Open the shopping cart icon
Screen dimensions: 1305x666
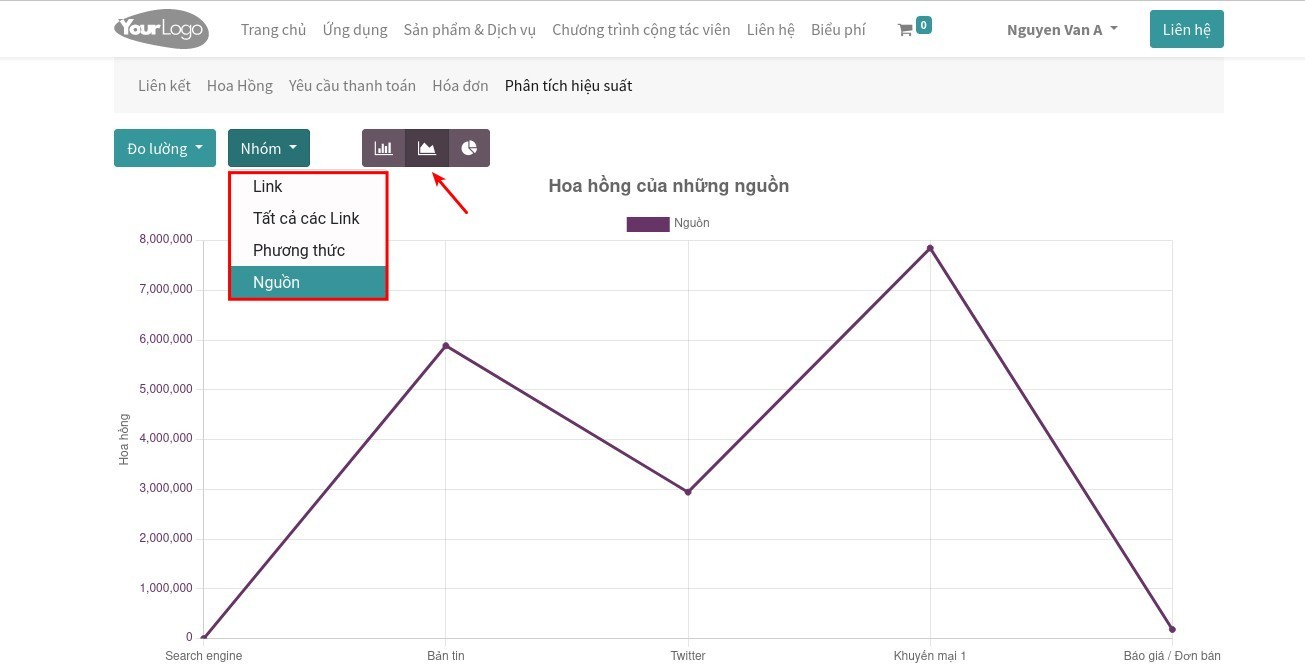tap(905, 30)
